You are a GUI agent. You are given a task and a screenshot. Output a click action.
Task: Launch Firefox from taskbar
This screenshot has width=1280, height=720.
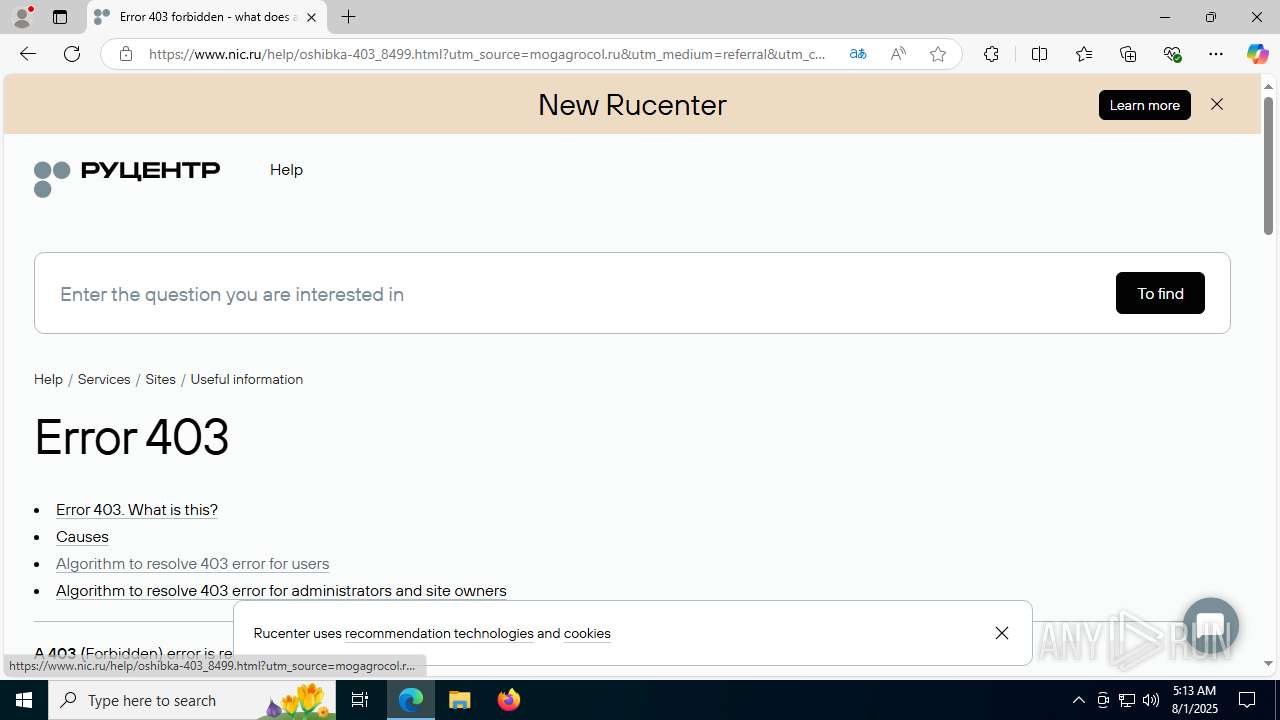click(x=509, y=700)
